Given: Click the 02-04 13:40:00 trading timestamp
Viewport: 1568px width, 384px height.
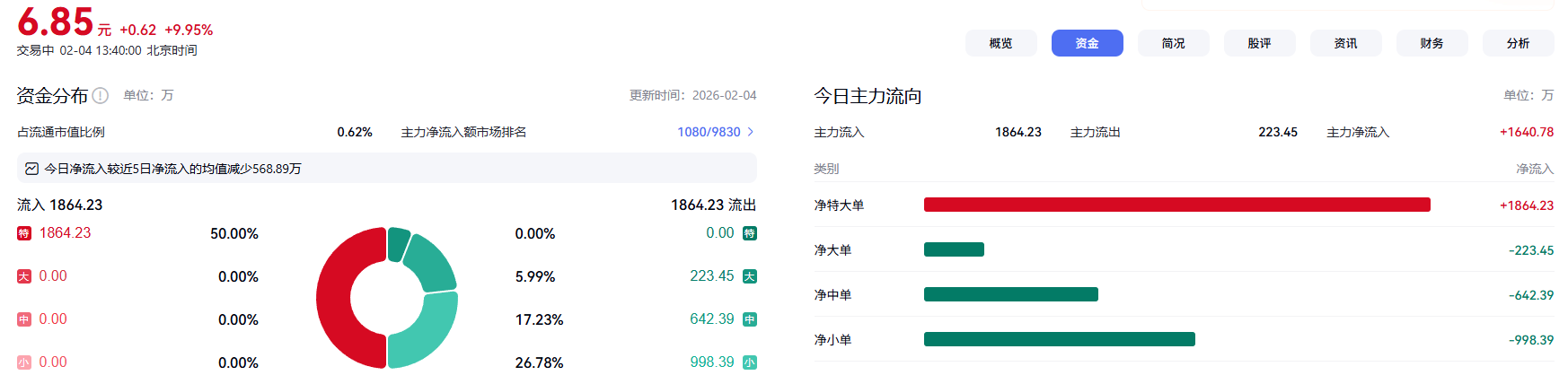Looking at the screenshot, I should [x=101, y=50].
